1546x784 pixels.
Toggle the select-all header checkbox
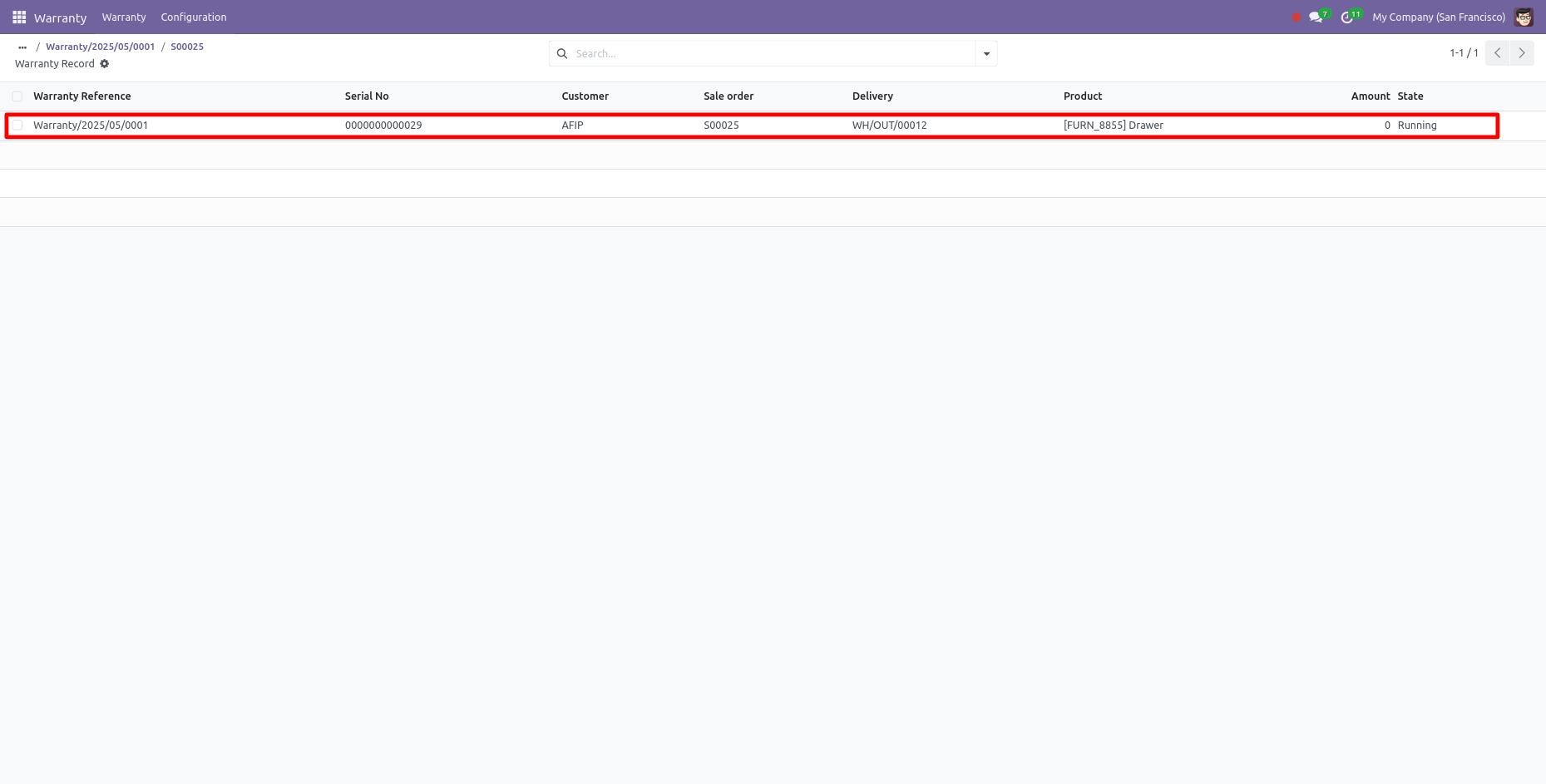click(17, 96)
